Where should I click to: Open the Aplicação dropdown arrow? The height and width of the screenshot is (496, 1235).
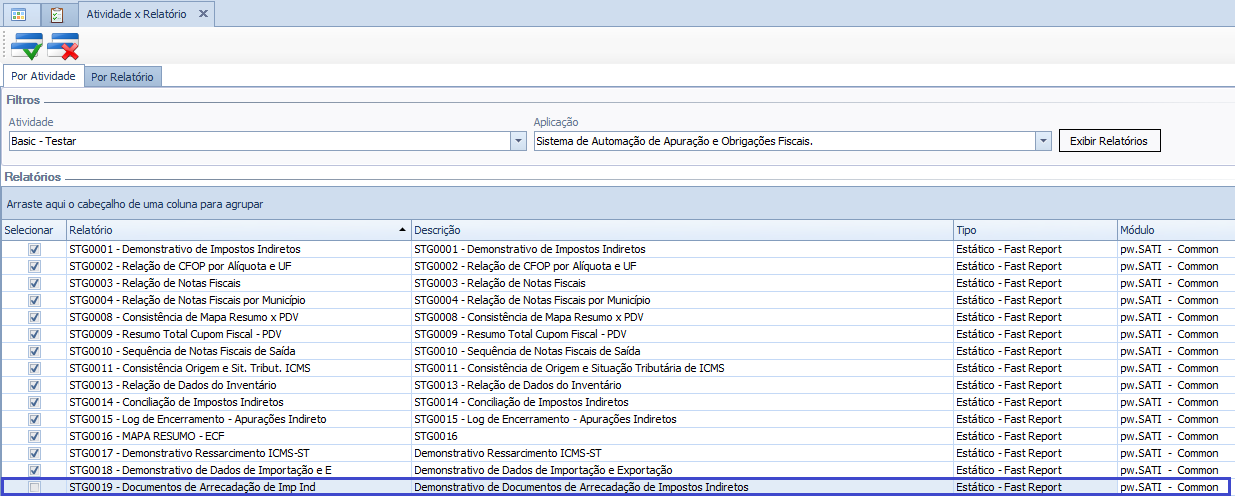coord(1043,141)
